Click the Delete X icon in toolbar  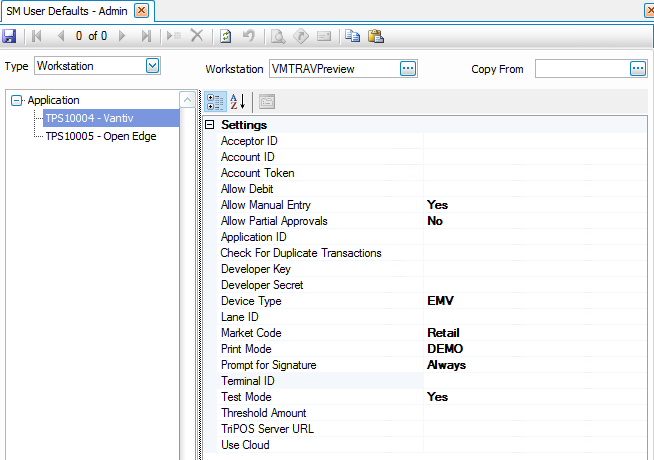(197, 35)
